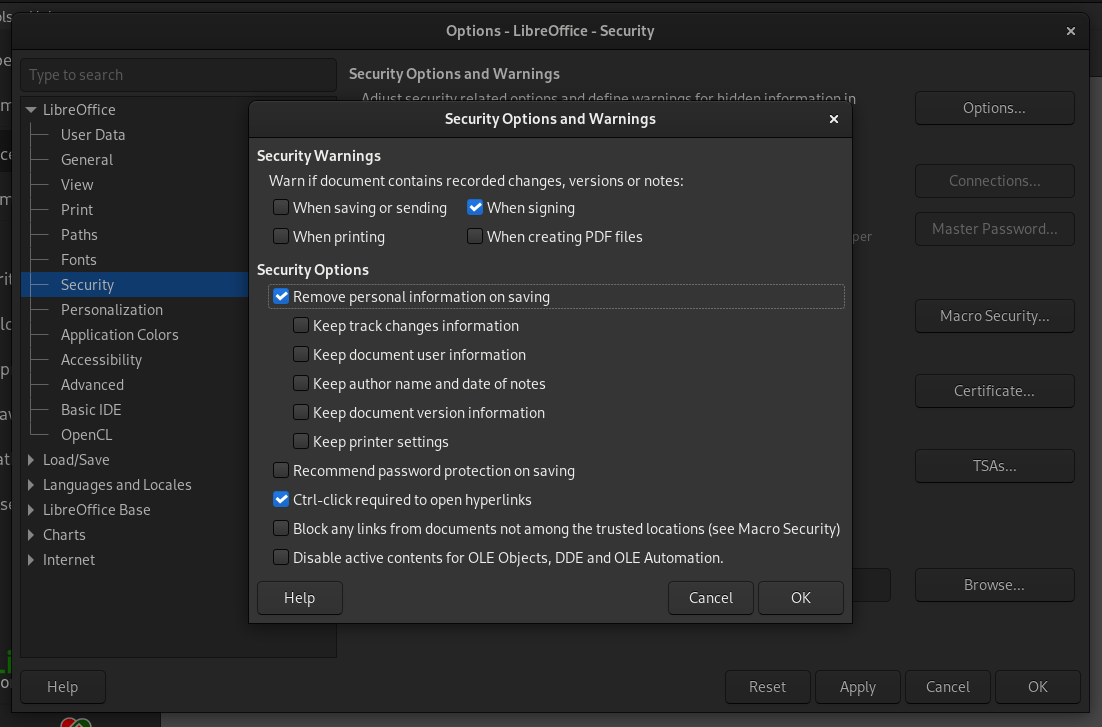Enable warning when saving or sending
This screenshot has height=727, width=1102.
click(x=281, y=207)
